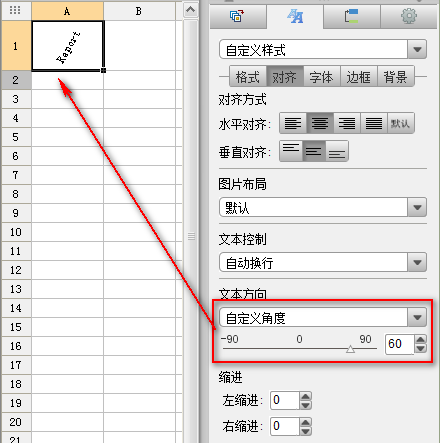Image resolution: width=440 pixels, height=443 pixels.
Task: Select row 1 header
Action: [x=16, y=46]
